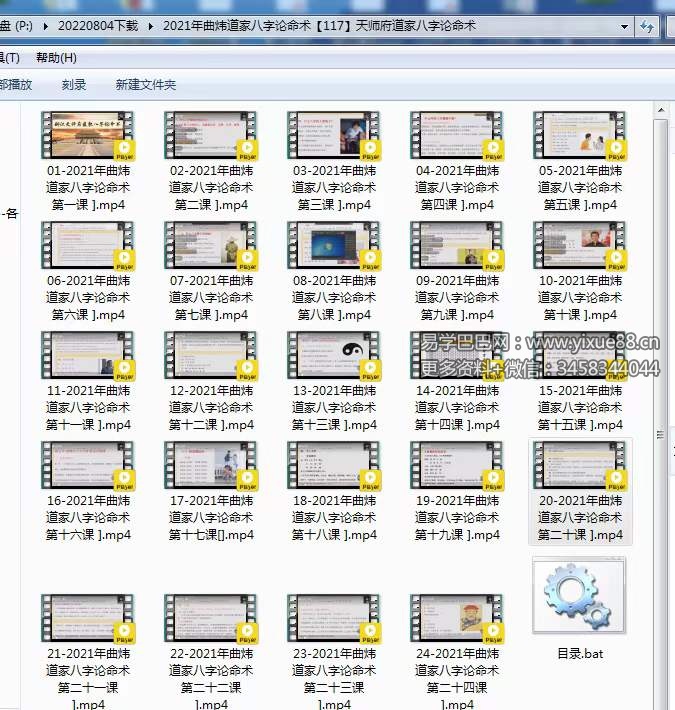Screen dimensions: 675x710
Task: Expand breadcrumb arrow after 20220804下载
Action: [150, 26]
